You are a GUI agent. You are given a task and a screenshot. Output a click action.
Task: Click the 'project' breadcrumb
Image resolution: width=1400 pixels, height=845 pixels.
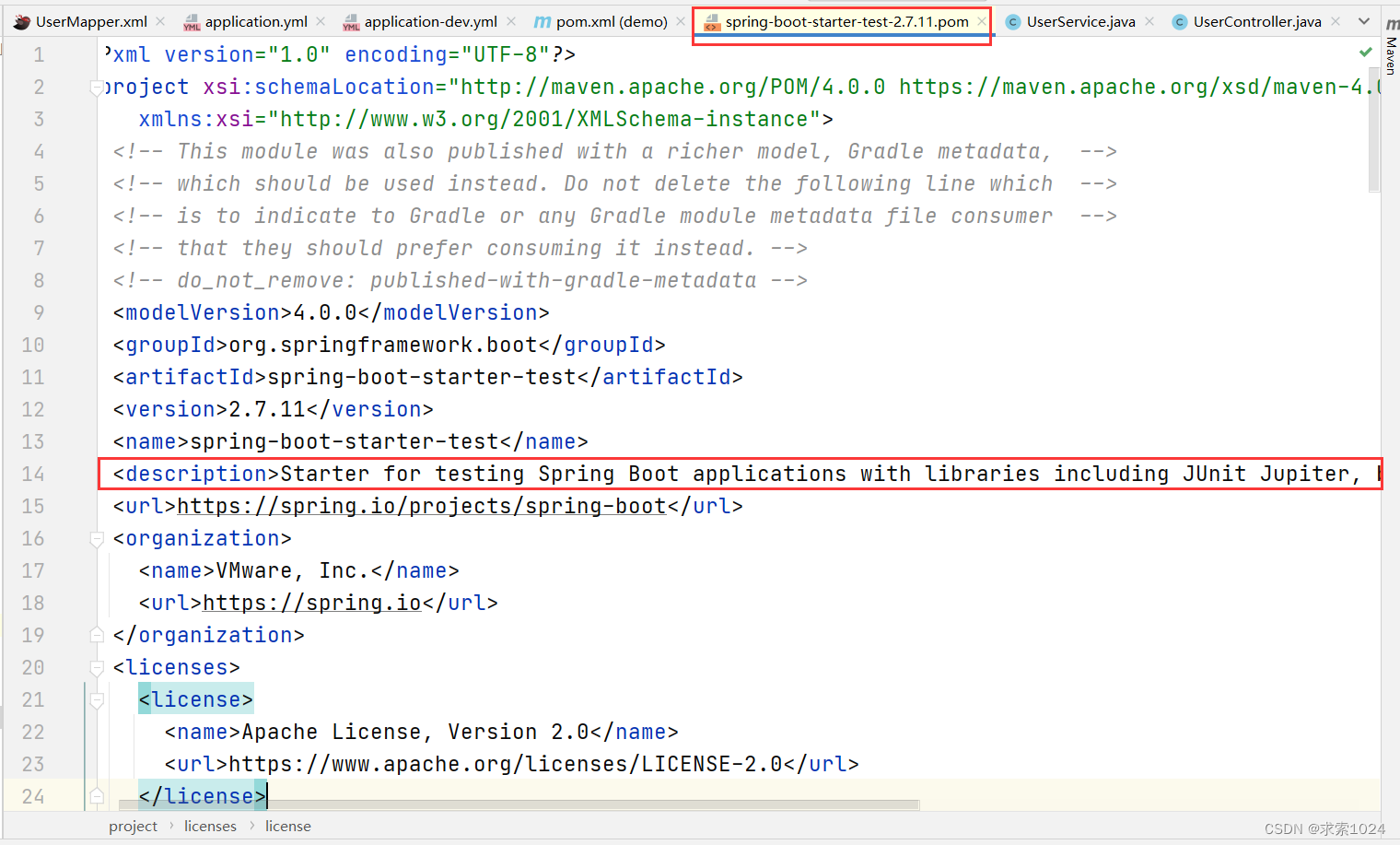pos(134,827)
